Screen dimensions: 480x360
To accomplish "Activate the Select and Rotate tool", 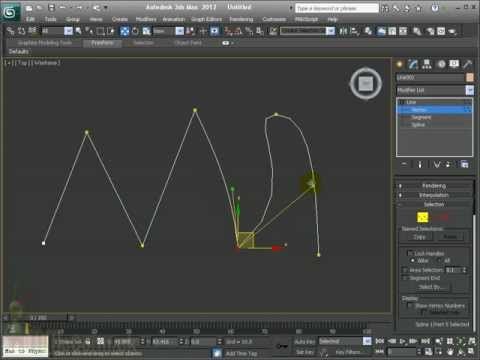I will tap(135, 31).
